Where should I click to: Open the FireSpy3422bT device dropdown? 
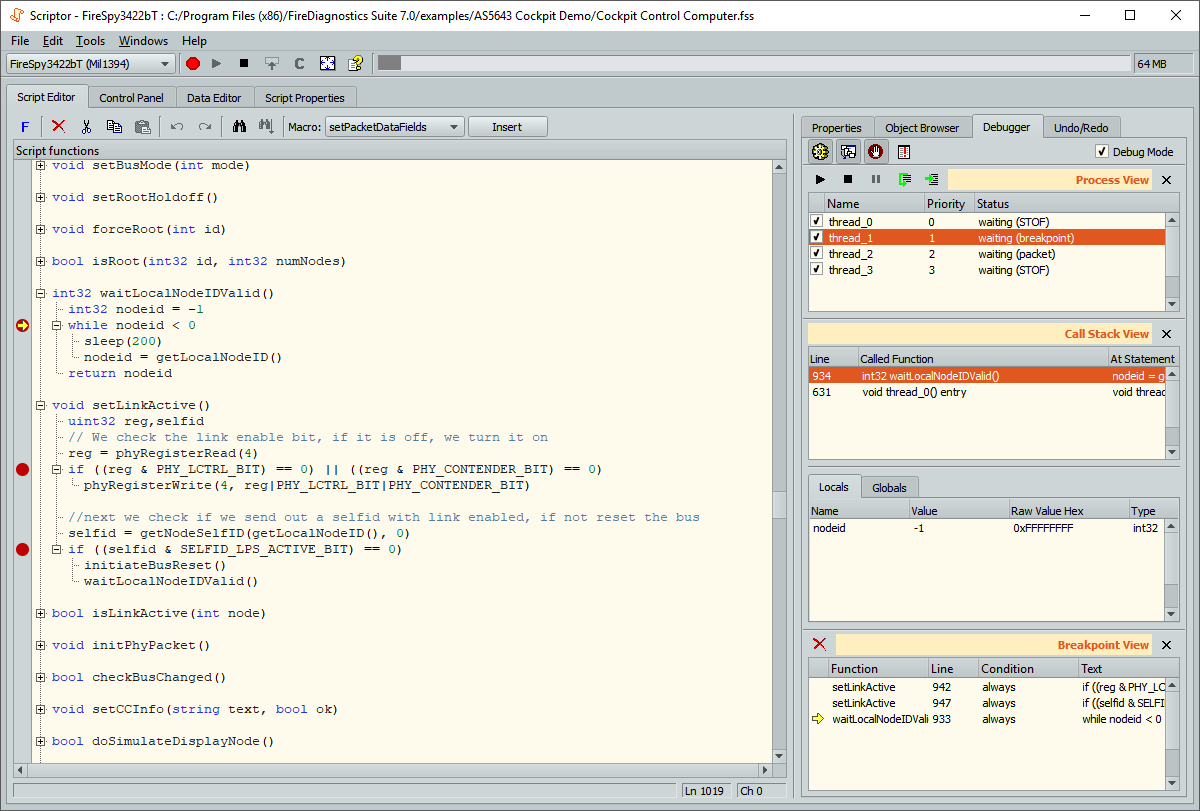click(90, 64)
